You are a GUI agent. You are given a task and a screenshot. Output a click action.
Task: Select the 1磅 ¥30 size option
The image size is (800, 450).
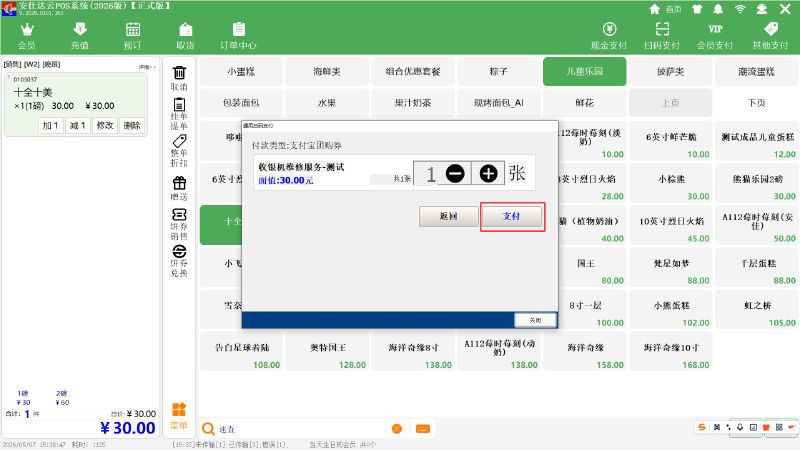[x=23, y=398]
